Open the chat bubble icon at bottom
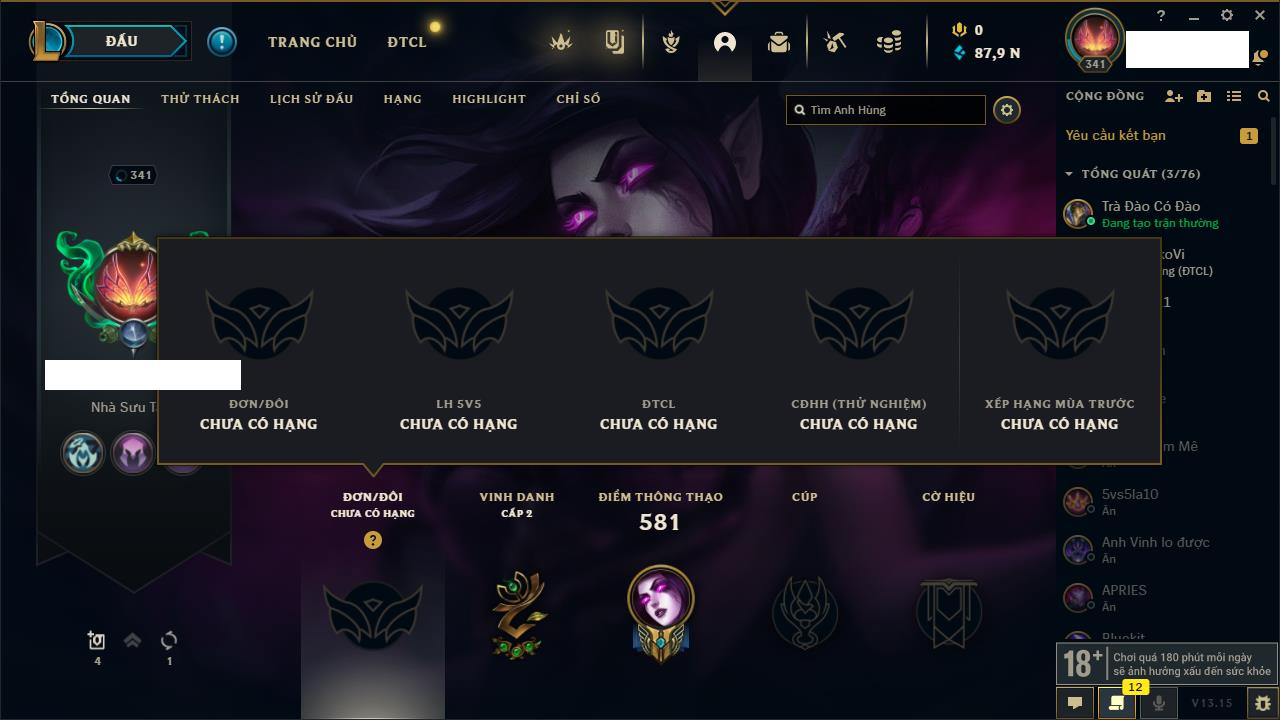Screen dimensions: 1280x720 1075,703
